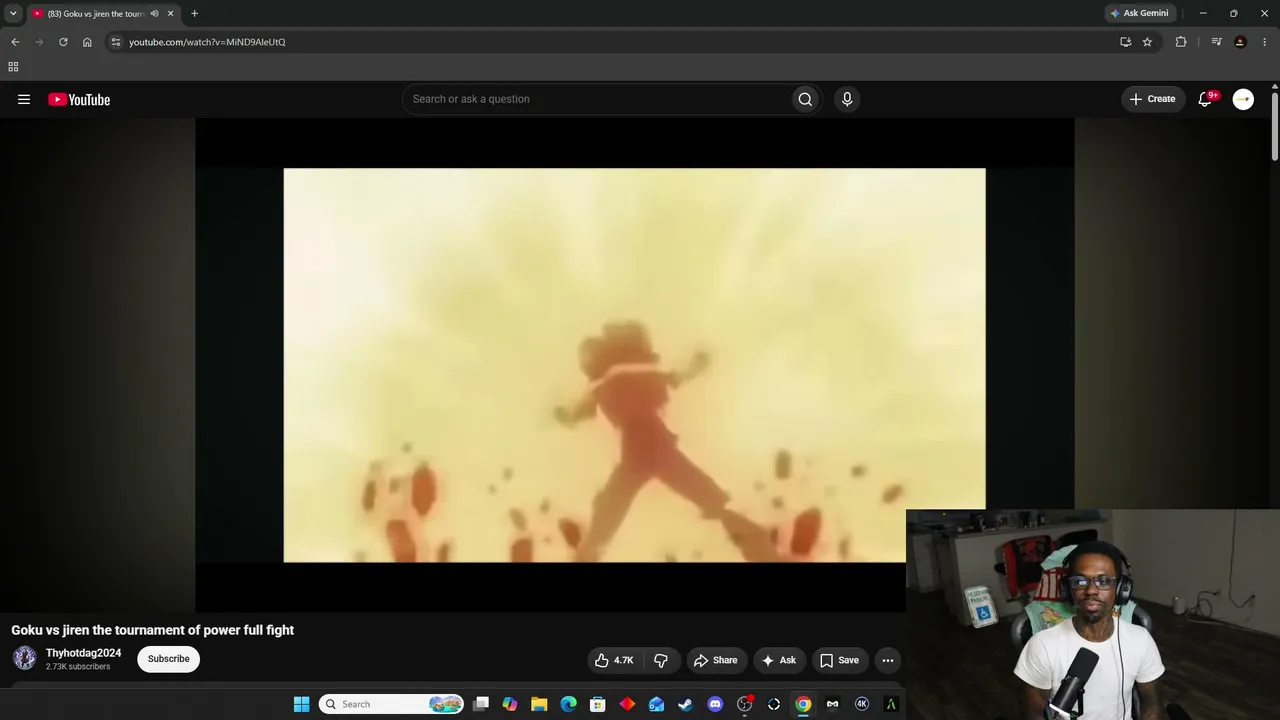This screenshot has width=1280, height=720.
Task: Open the browser home page
Action: point(87,42)
